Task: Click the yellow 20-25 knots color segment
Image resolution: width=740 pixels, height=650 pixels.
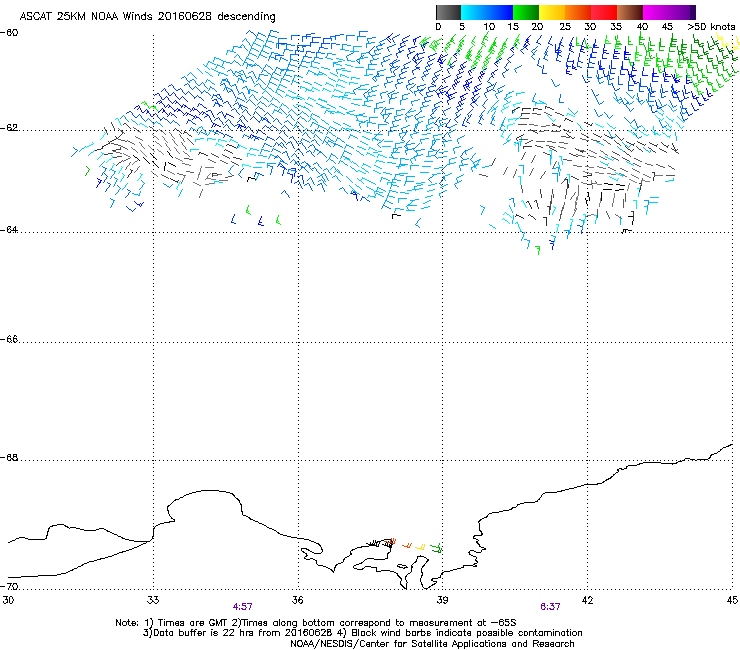Action: coord(552,12)
